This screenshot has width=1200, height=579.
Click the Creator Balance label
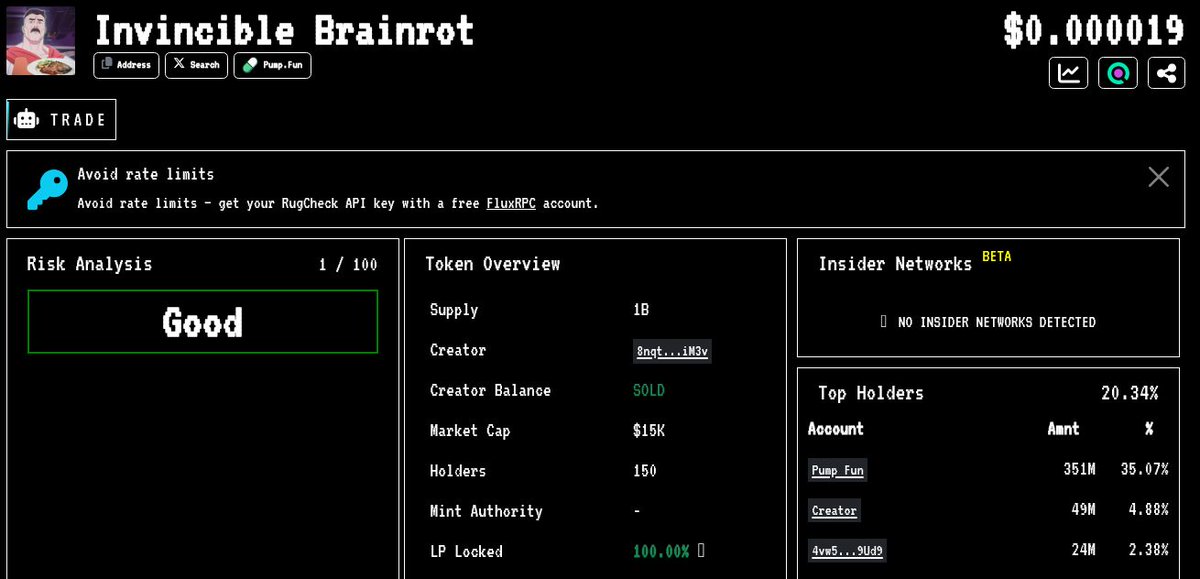point(490,390)
